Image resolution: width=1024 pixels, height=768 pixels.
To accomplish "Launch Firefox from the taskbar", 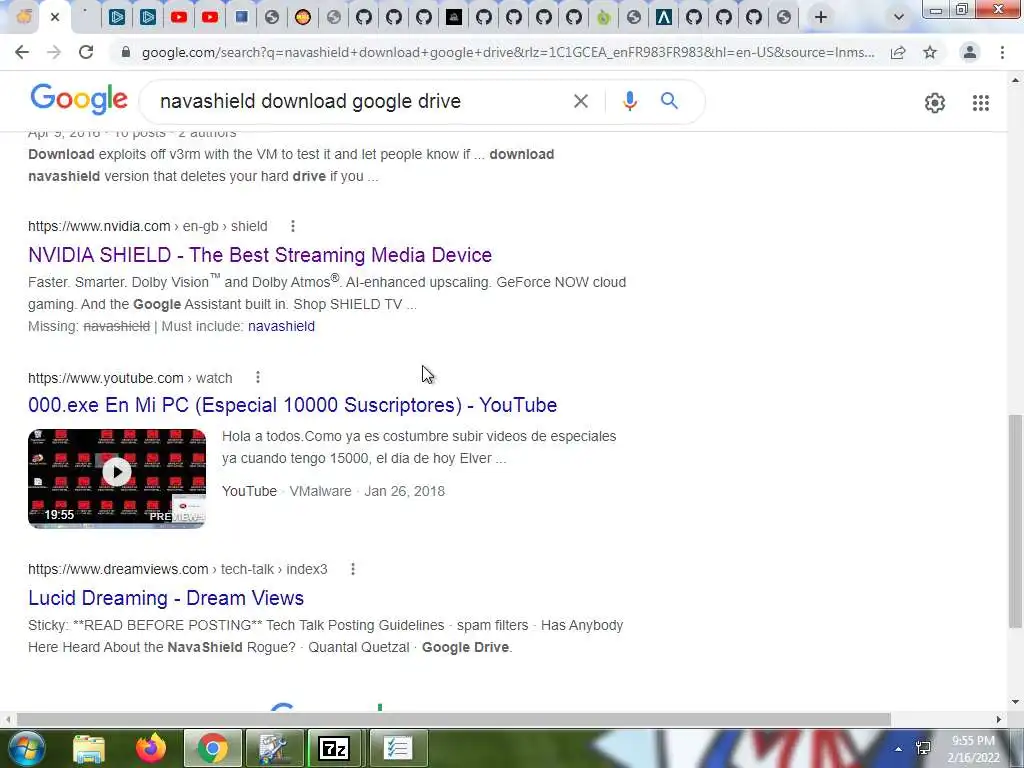I will tap(151, 748).
